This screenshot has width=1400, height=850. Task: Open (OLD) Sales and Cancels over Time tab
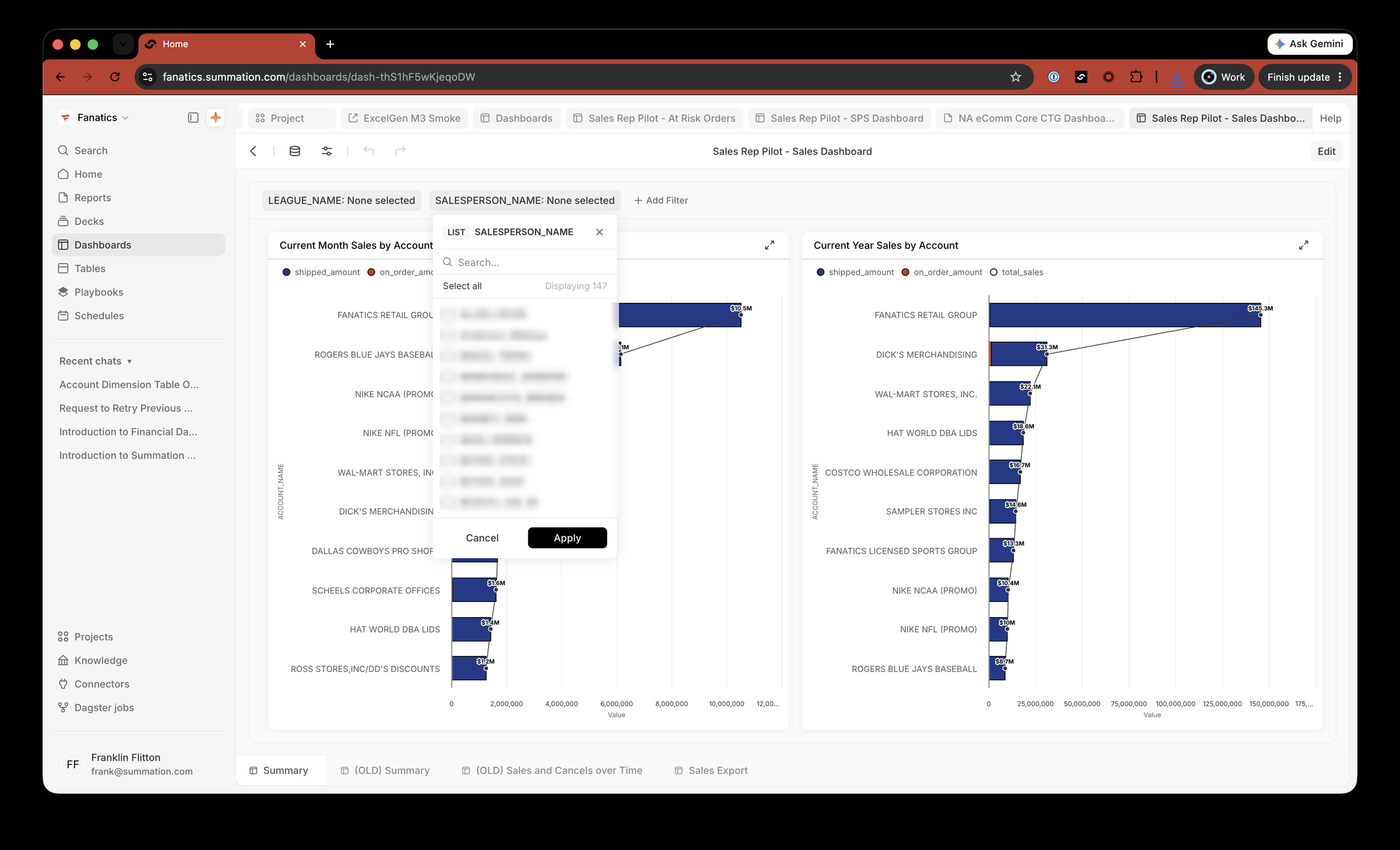[552, 770]
